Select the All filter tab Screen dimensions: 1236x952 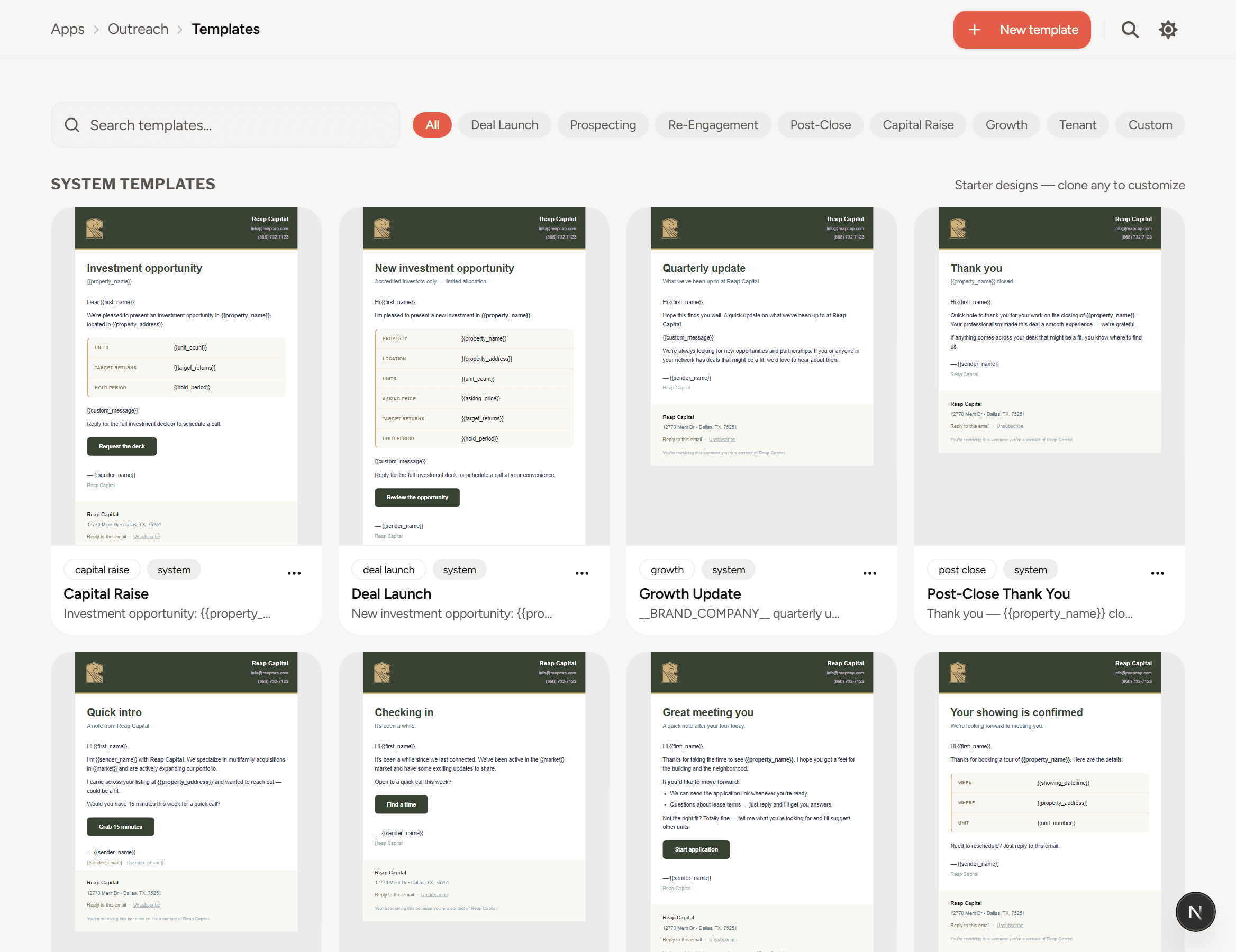tap(432, 125)
